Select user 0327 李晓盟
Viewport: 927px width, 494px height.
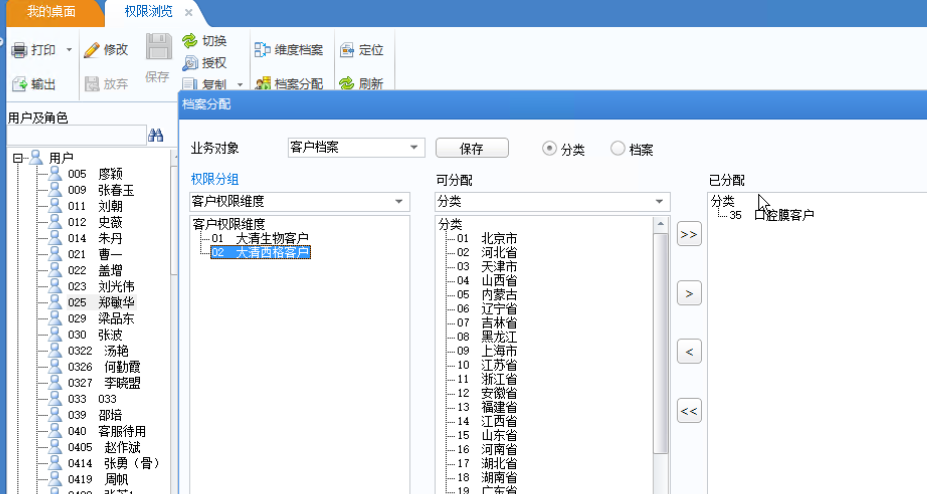point(104,383)
